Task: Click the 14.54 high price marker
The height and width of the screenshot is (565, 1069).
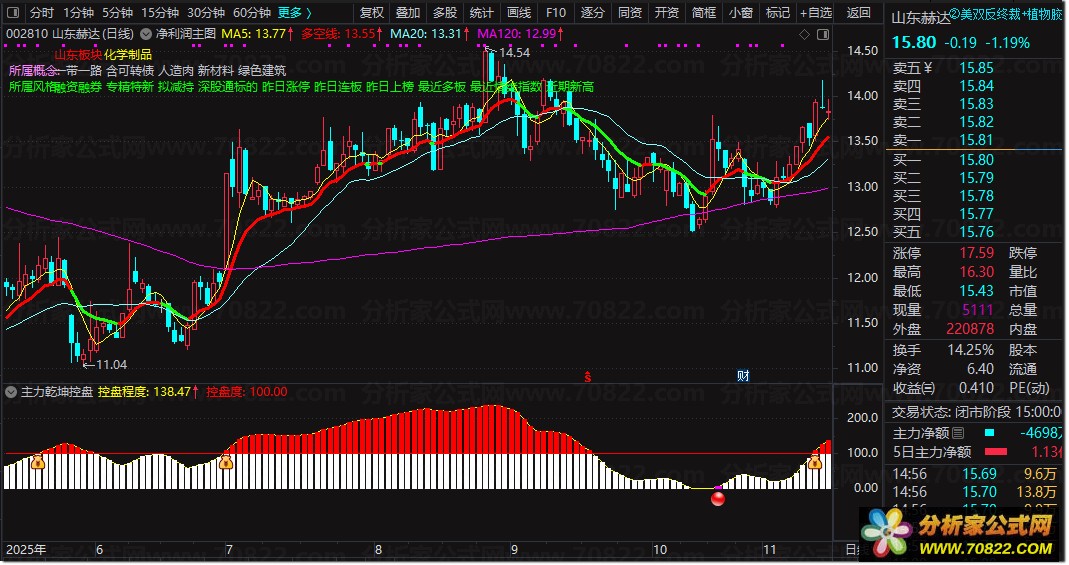Action: pos(514,52)
